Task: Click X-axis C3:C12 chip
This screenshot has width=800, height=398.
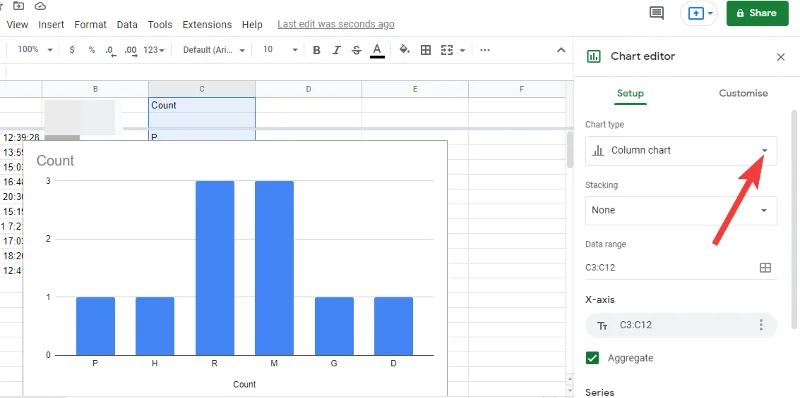Action: (681, 326)
